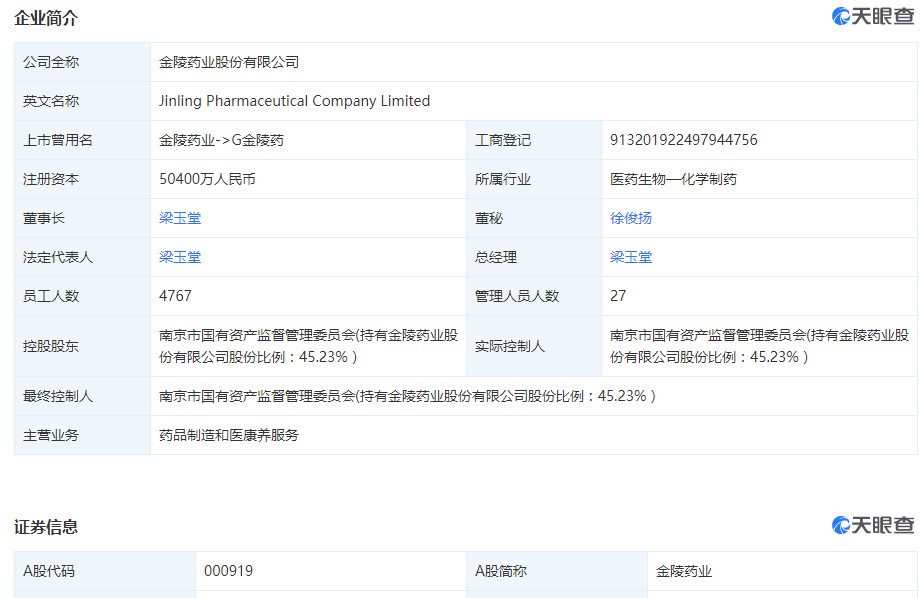The width and height of the screenshot is (920, 598).
Task: Click the 最终控制人 label cell
Action: coord(82,396)
